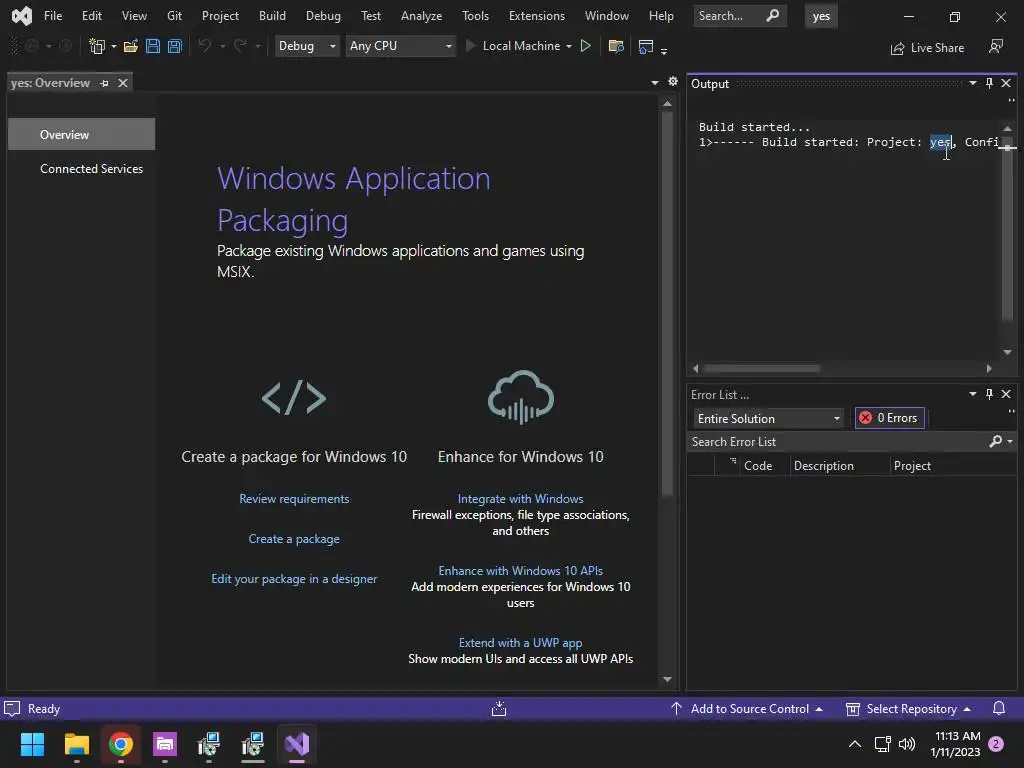This screenshot has width=1024, height=768.
Task: Click Visual Studio taskbar icon
Action: coord(297,744)
